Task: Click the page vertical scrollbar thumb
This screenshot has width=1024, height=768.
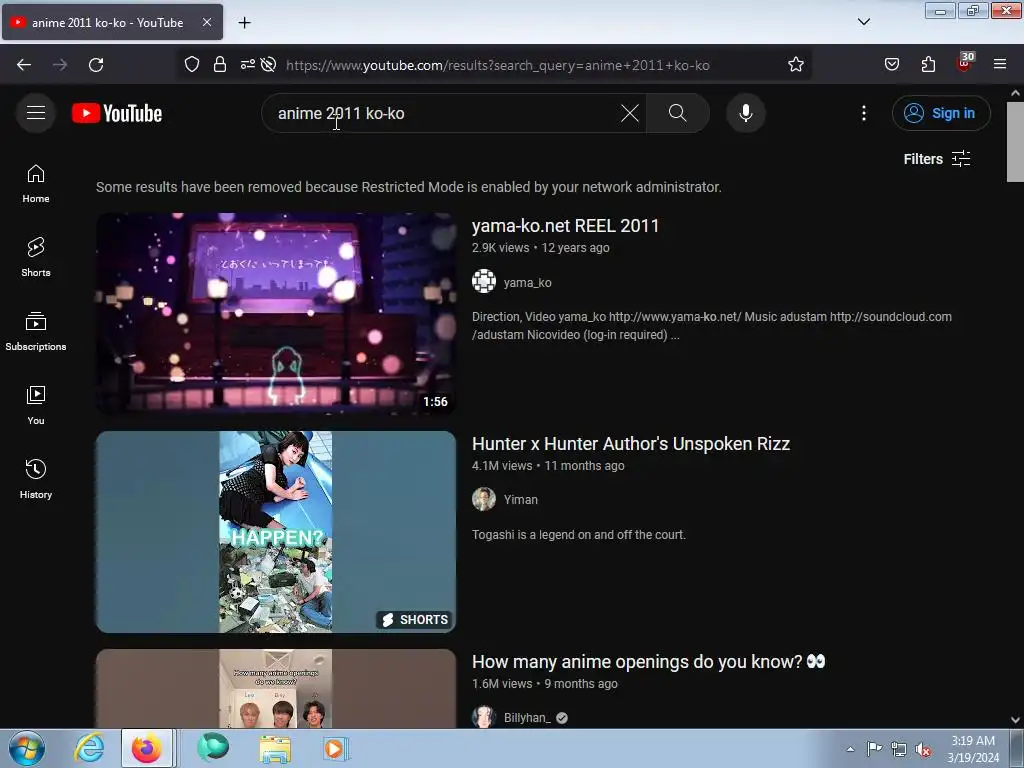Action: click(x=1015, y=142)
